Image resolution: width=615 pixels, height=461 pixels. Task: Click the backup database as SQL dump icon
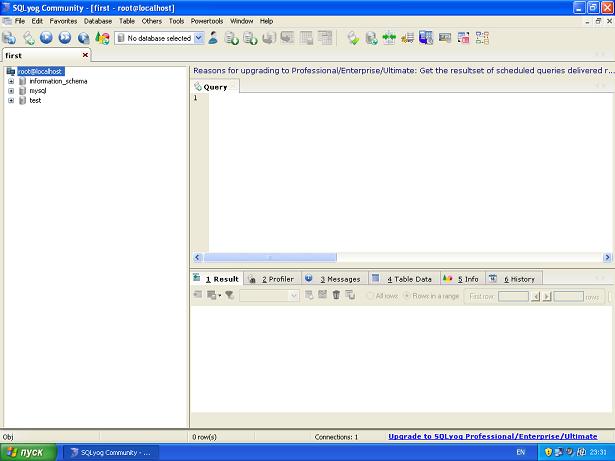pyautogui.click(x=250, y=38)
